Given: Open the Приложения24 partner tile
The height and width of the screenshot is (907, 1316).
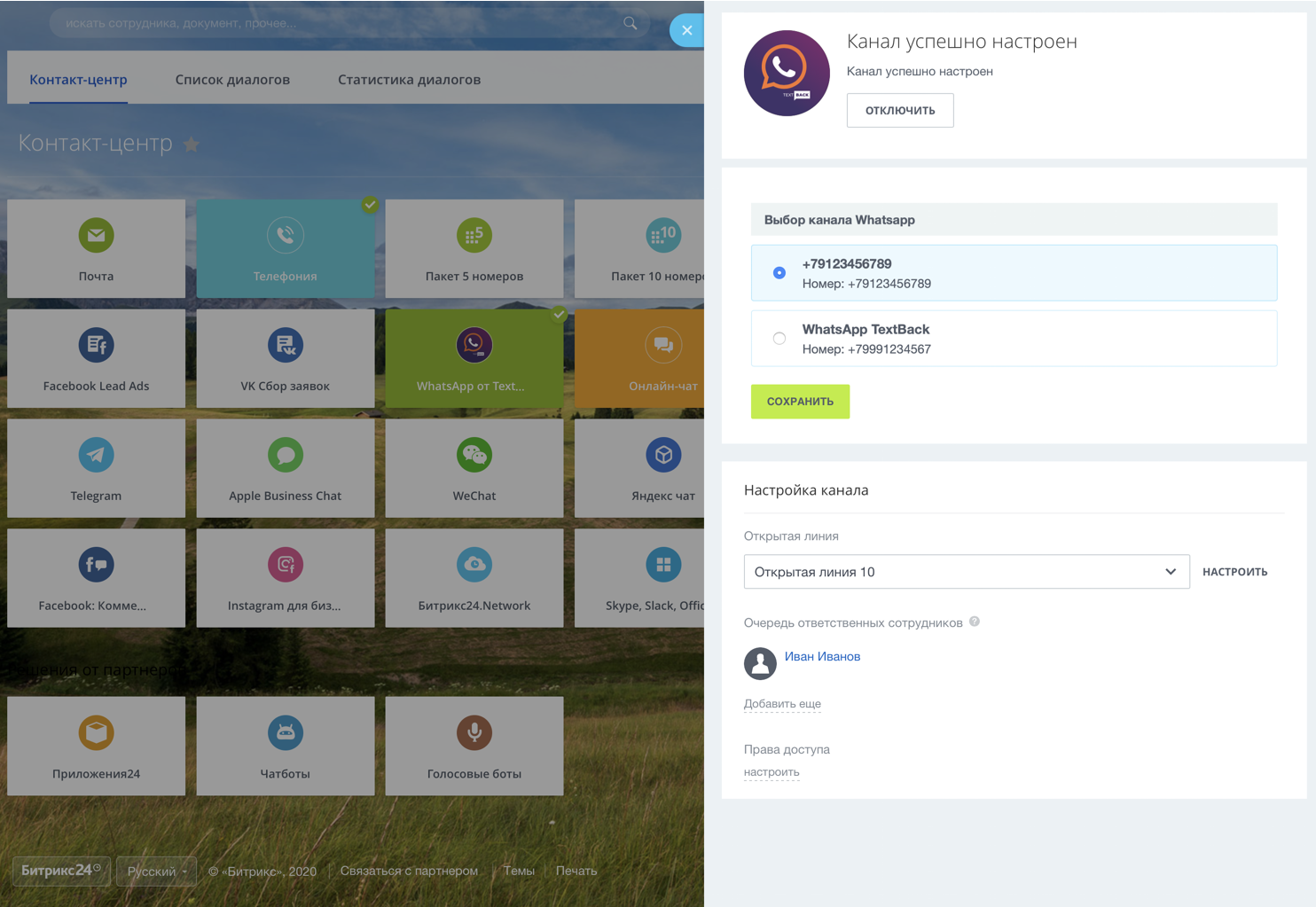Looking at the screenshot, I should [96, 746].
